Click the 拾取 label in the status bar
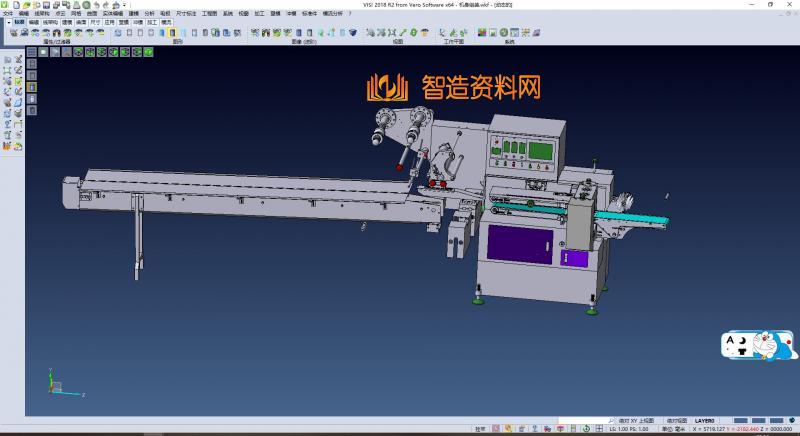 [480, 429]
